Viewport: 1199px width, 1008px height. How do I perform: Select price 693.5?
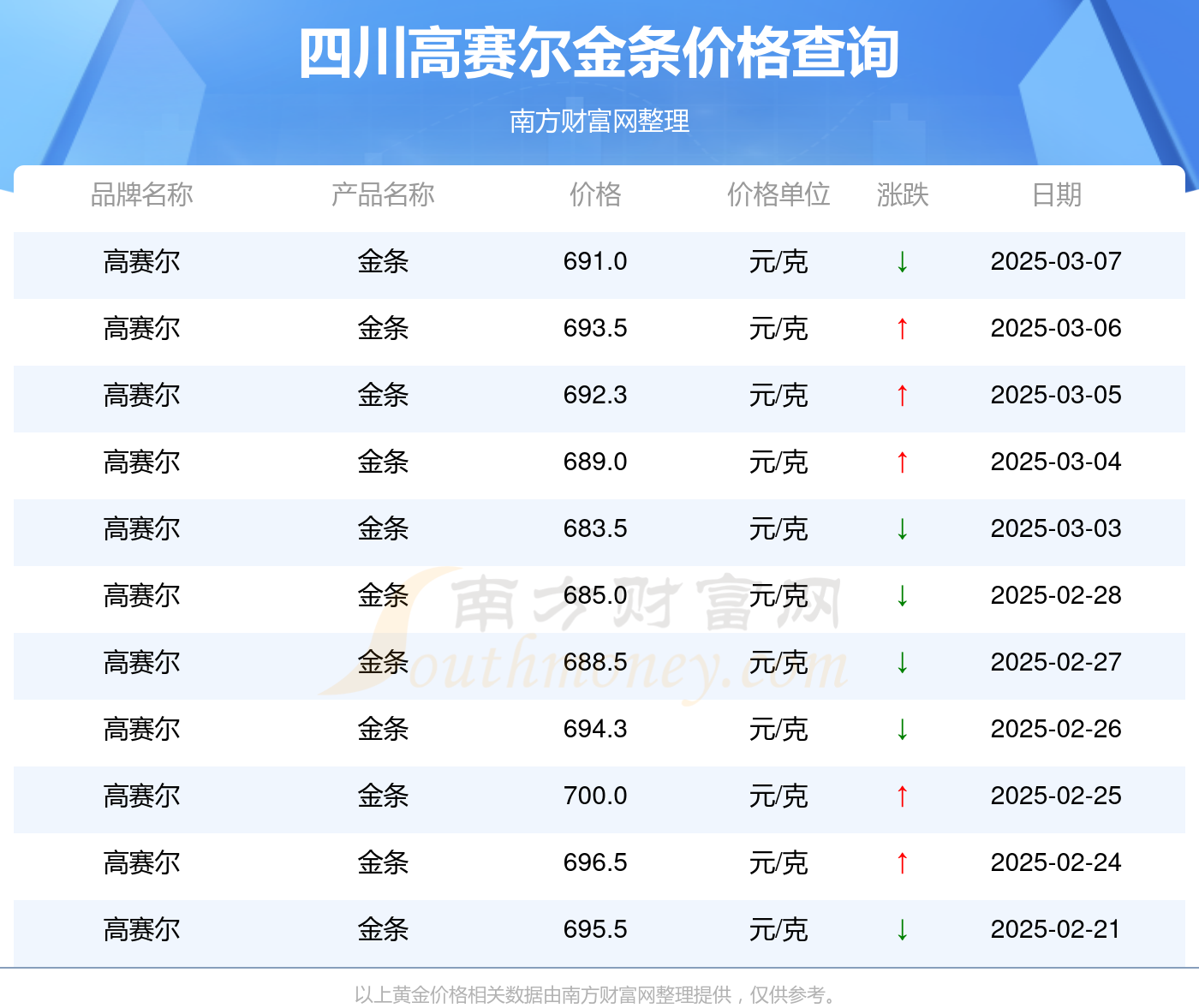tap(595, 328)
